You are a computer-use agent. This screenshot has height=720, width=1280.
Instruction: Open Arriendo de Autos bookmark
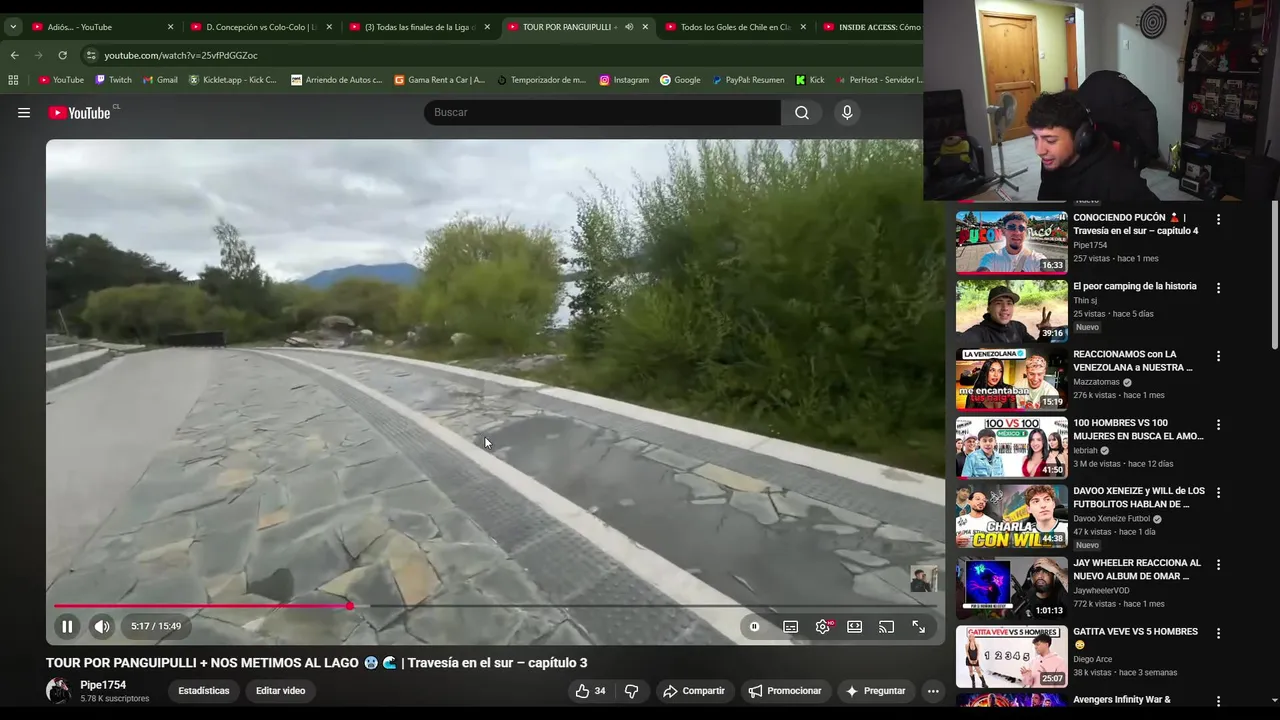(336, 80)
